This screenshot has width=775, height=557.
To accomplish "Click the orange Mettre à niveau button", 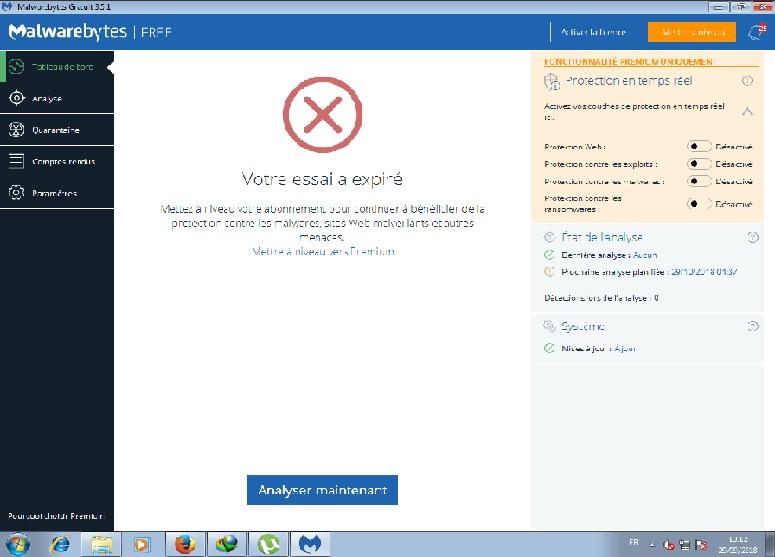I will pos(691,32).
